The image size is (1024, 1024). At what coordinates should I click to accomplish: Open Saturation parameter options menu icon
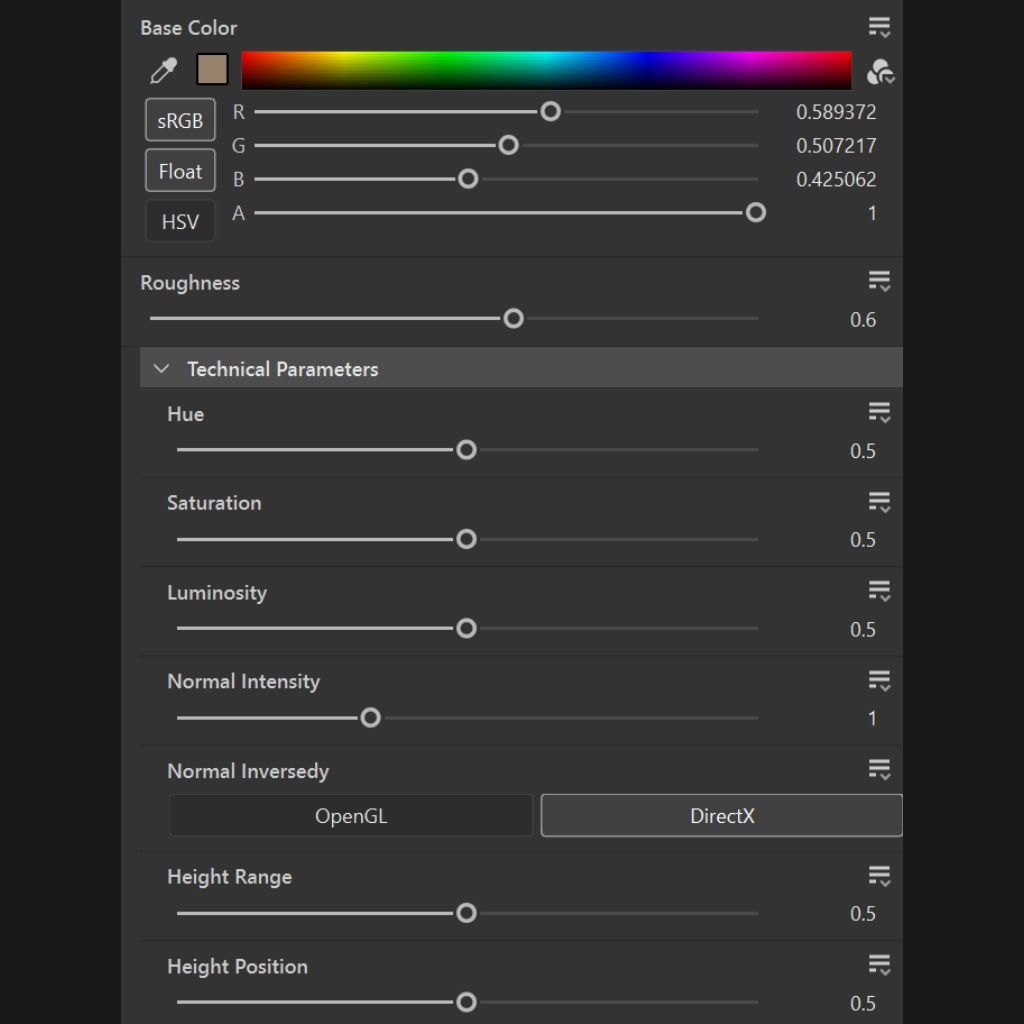pos(879,502)
